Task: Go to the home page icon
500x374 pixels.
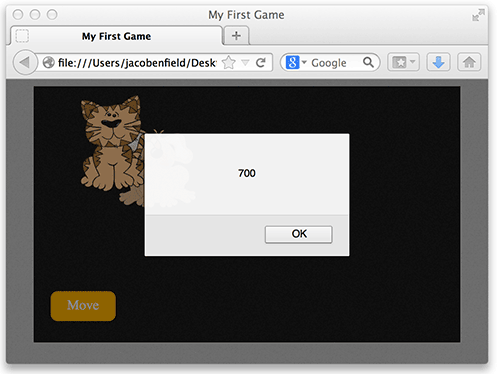Action: point(469,62)
